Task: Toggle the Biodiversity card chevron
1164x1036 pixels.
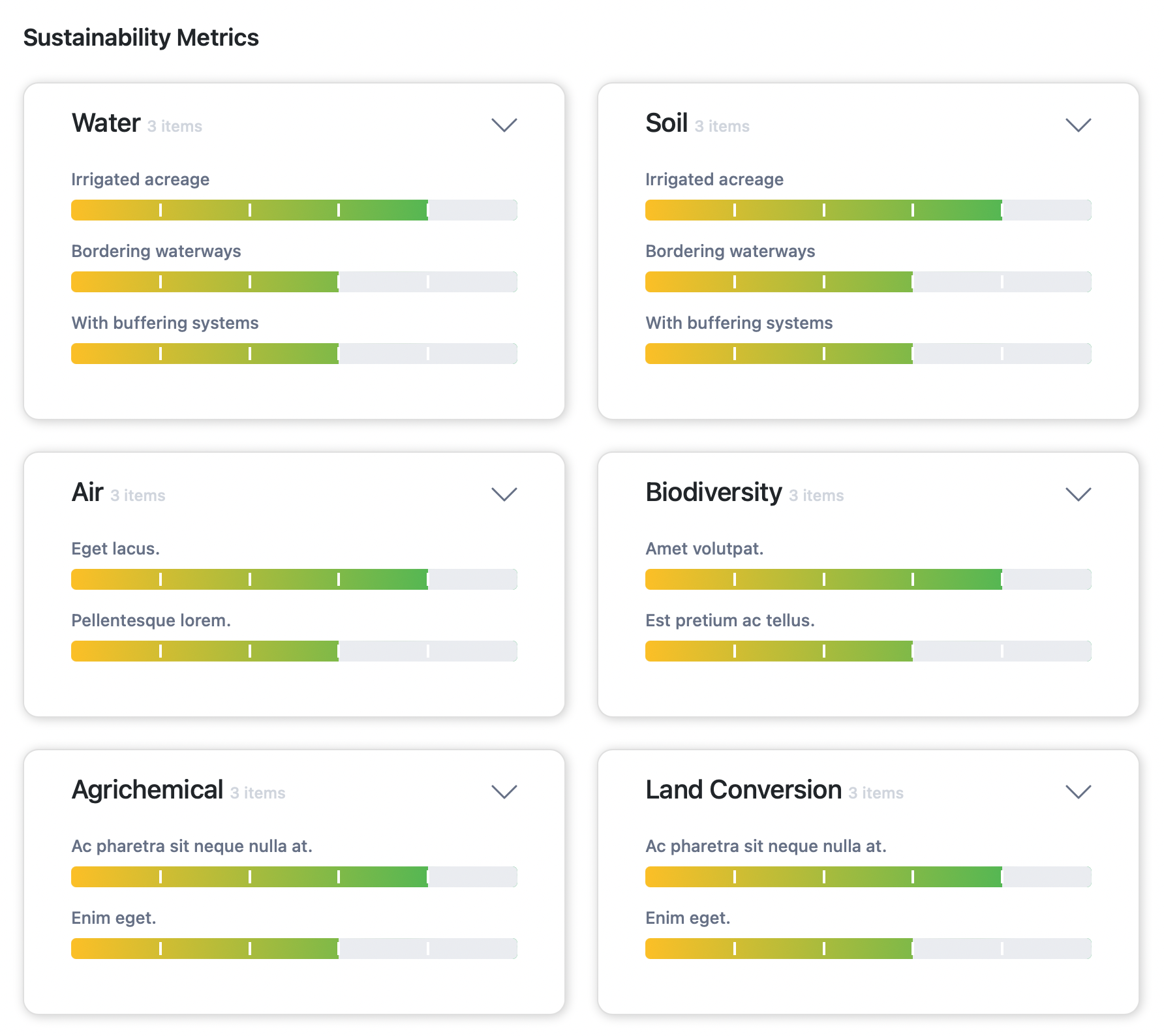Action: point(1078,494)
